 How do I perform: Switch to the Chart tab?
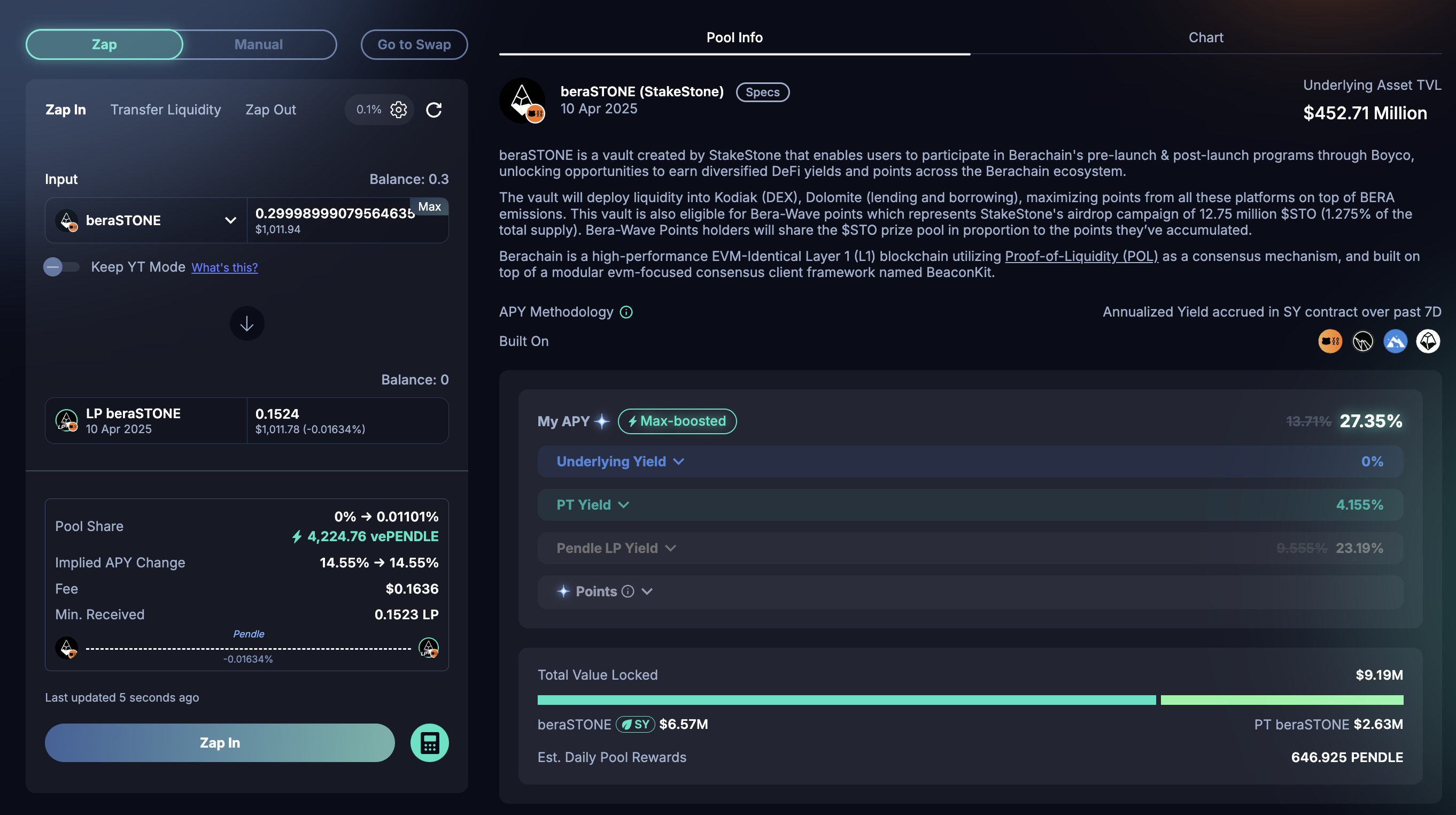click(1206, 37)
